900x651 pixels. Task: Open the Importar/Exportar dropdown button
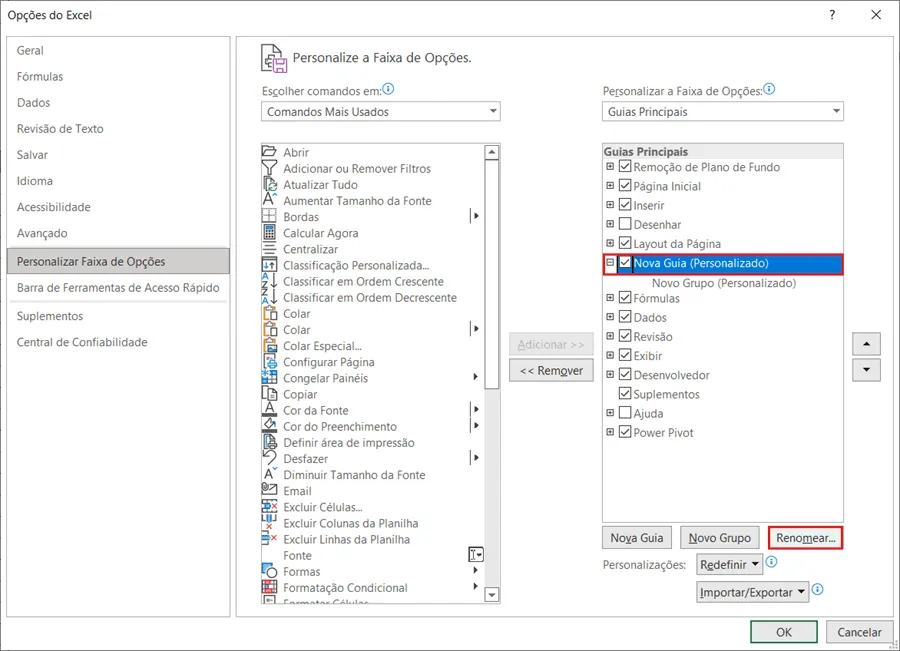click(752, 592)
